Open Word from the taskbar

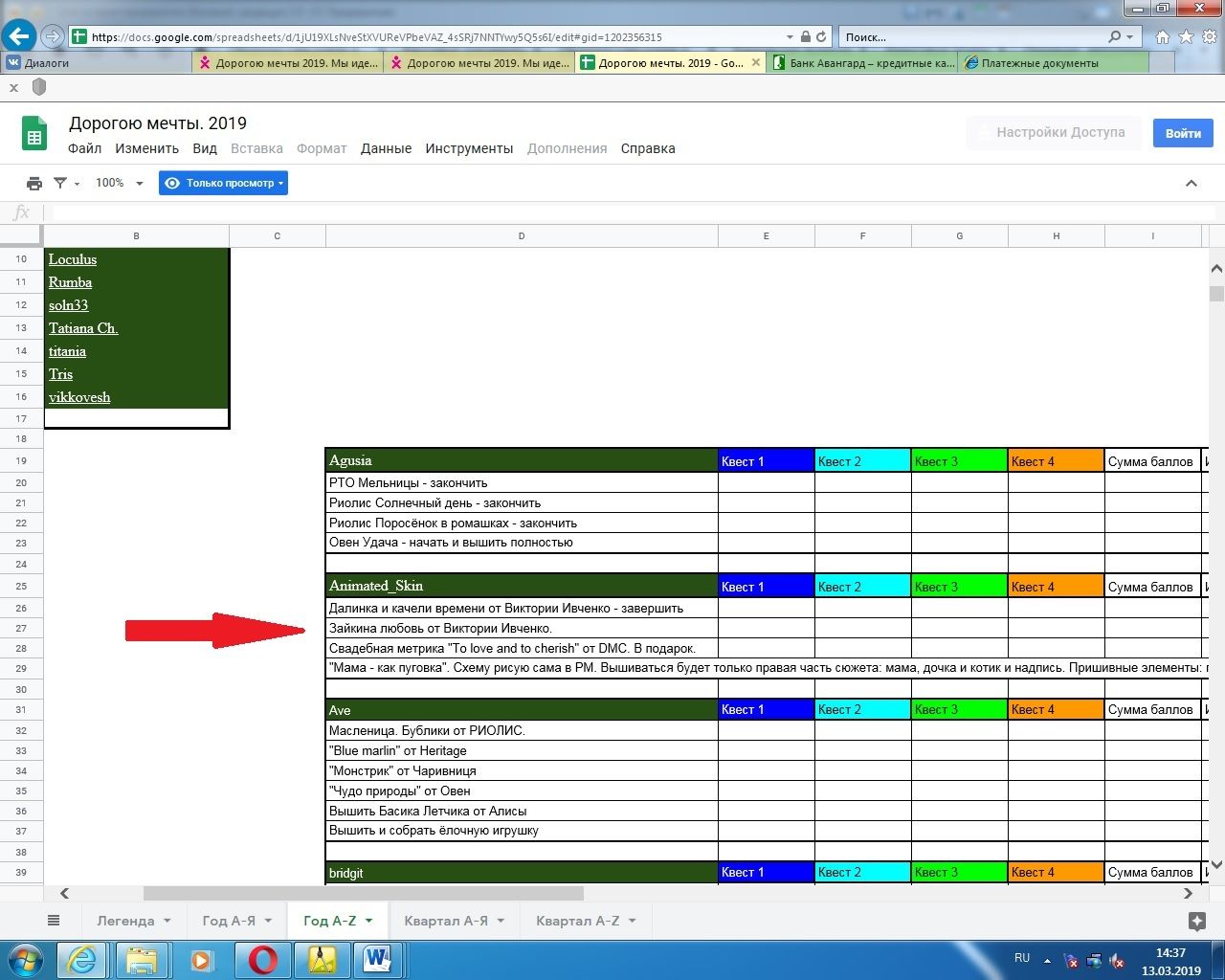point(378,958)
